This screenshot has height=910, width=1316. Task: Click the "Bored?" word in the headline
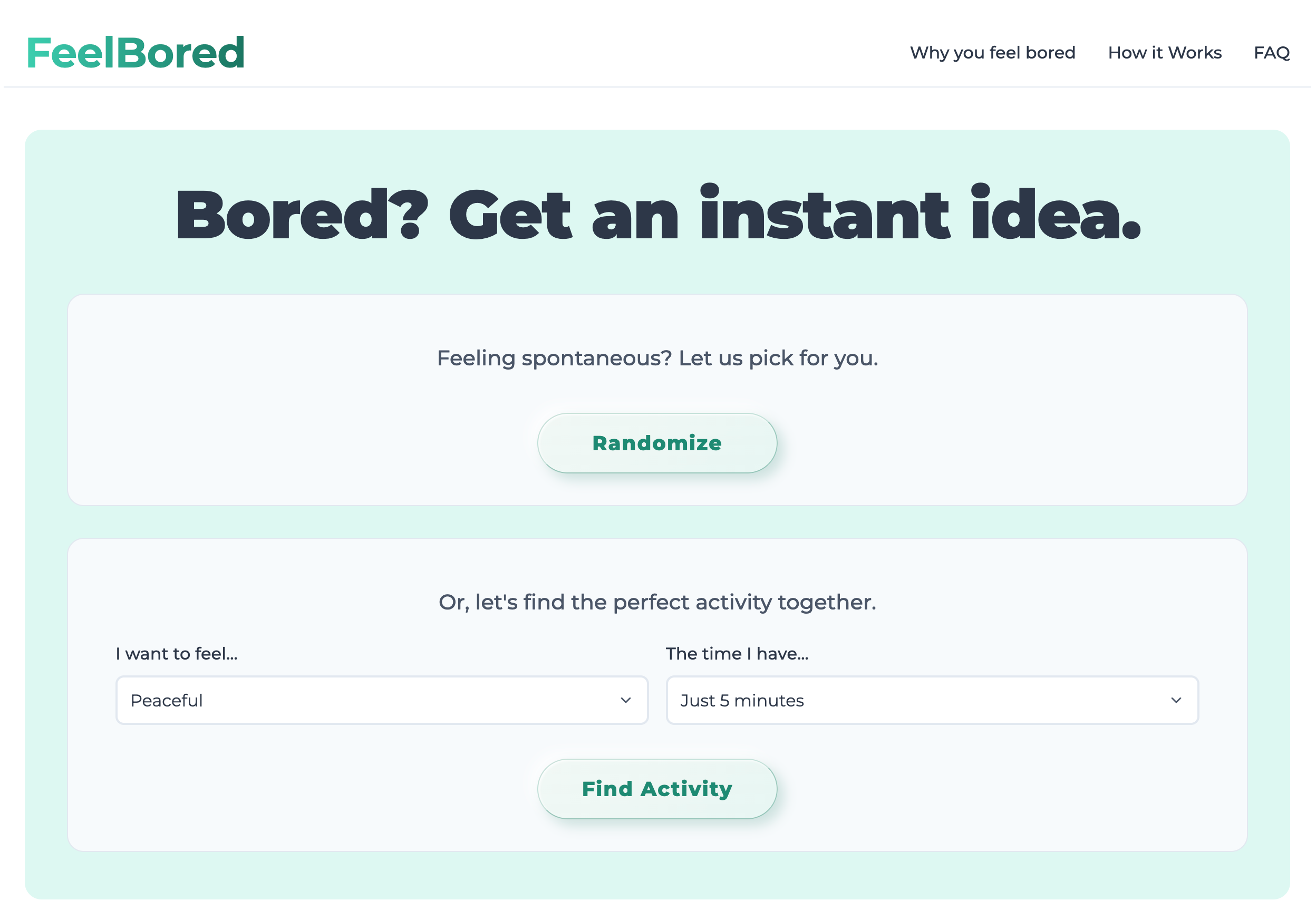302,215
